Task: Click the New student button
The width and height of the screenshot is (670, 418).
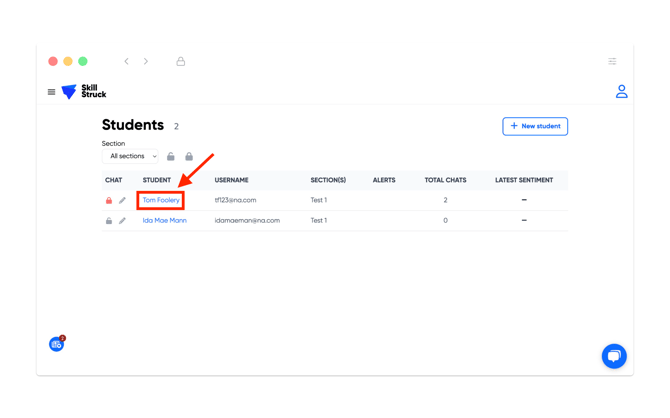Action: [535, 126]
